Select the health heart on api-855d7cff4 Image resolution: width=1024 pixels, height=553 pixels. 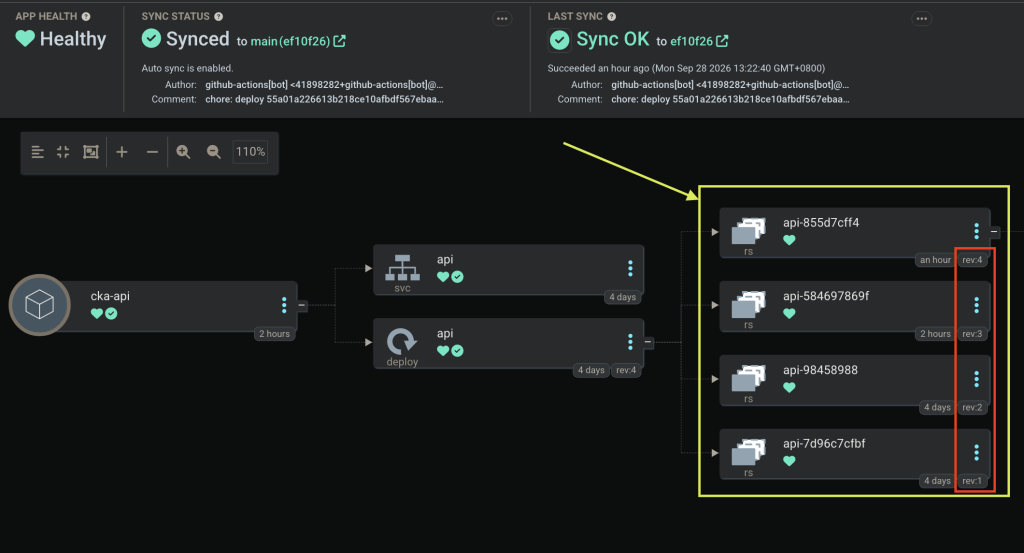789,240
